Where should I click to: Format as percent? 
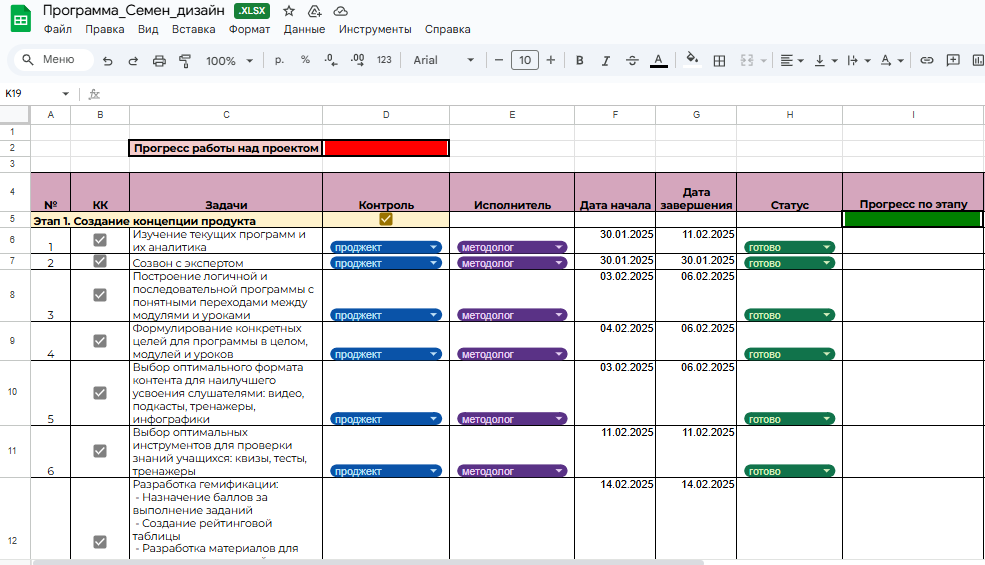[305, 60]
